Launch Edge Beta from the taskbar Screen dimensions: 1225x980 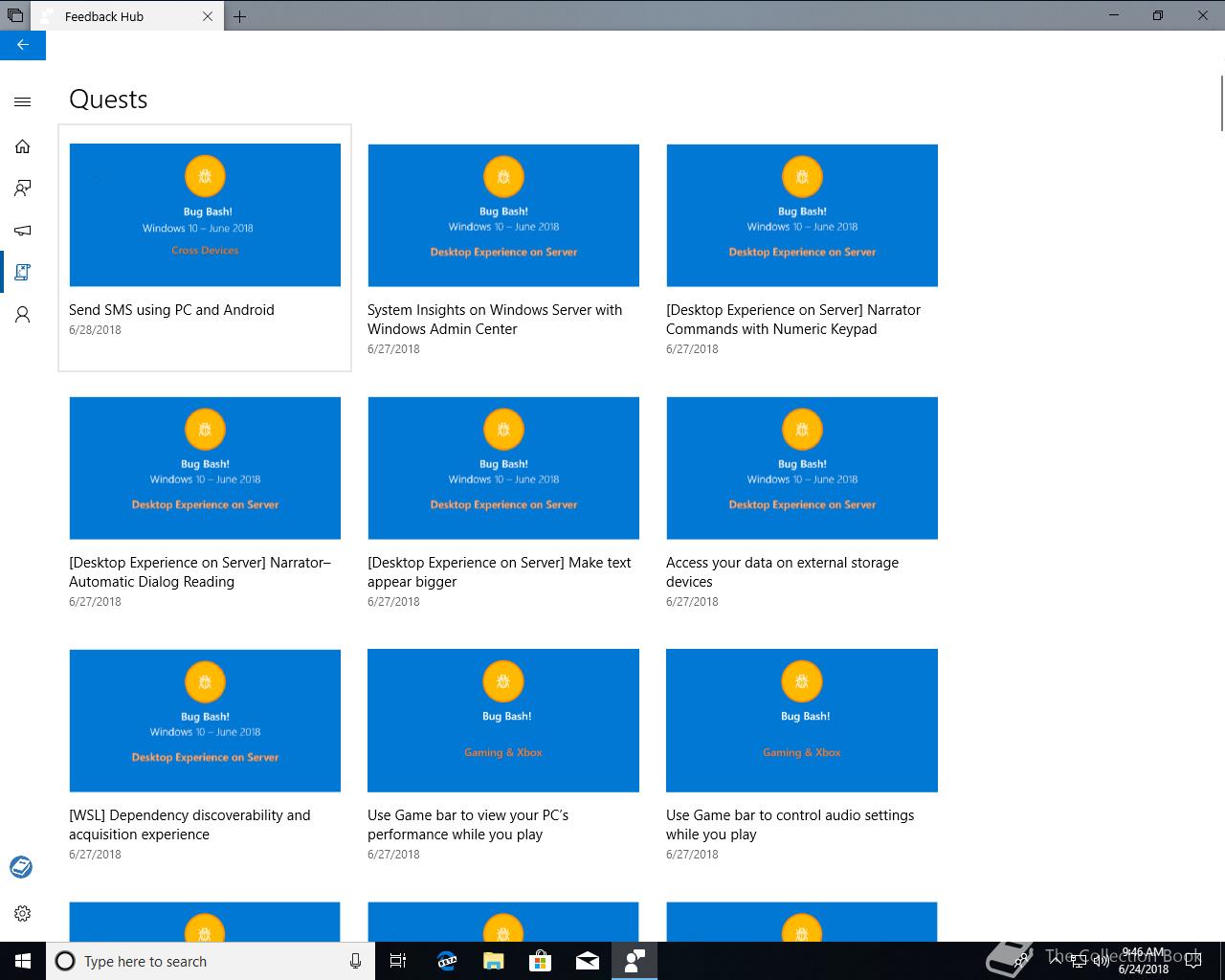(446, 961)
